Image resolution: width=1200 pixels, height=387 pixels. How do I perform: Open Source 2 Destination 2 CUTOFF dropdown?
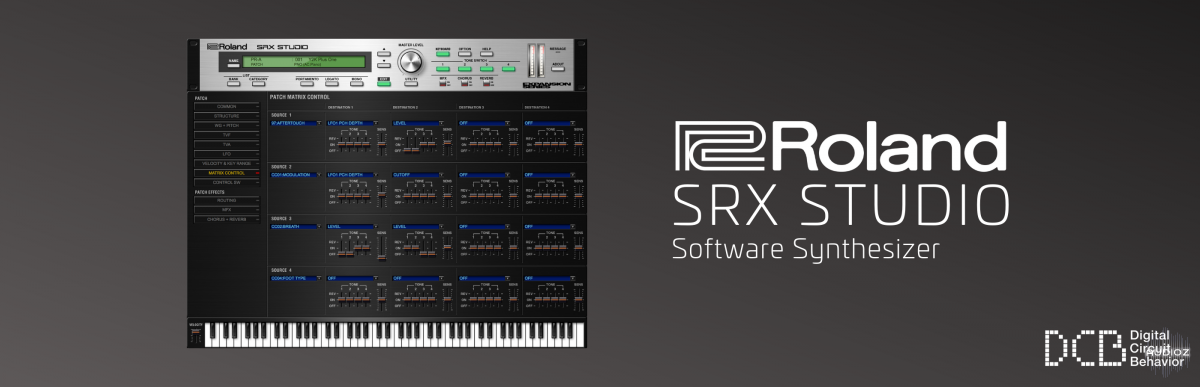[x=418, y=175]
